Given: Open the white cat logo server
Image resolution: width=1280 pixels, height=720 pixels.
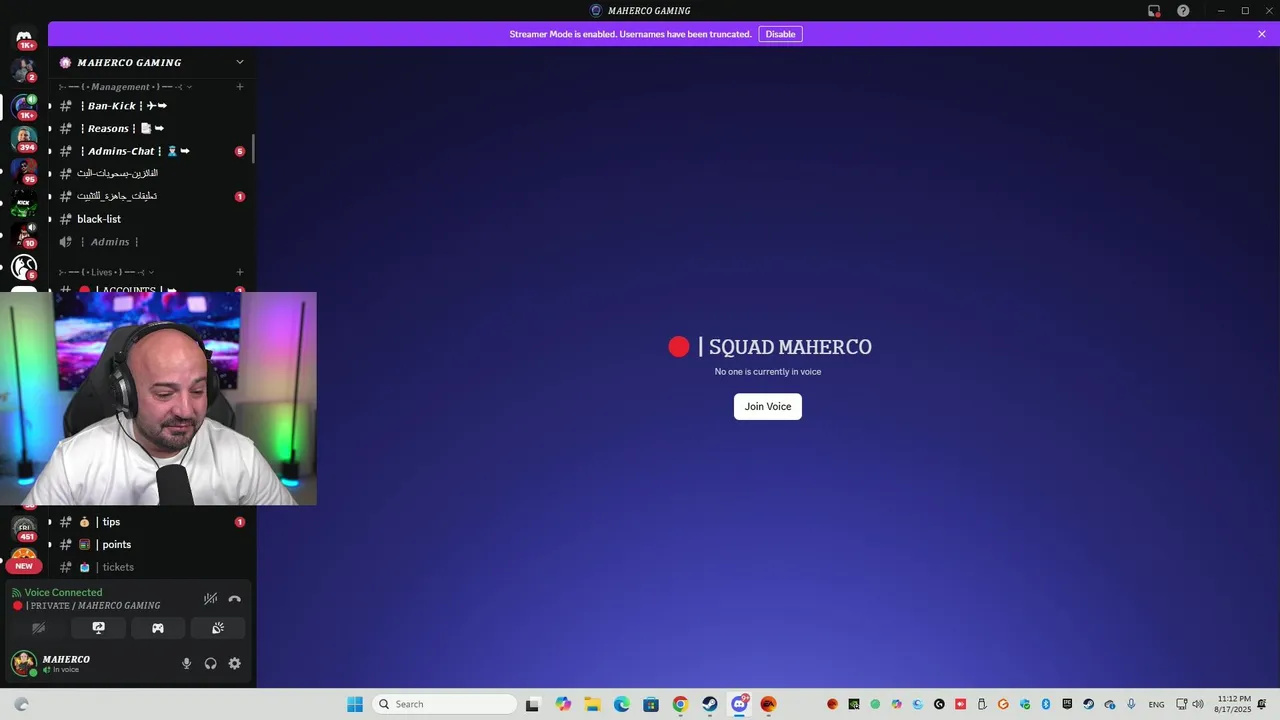Looking at the screenshot, I should tap(24, 267).
